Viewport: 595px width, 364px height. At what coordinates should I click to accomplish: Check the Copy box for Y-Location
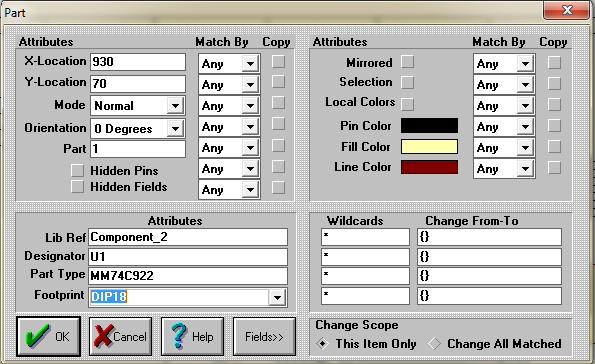(x=279, y=82)
